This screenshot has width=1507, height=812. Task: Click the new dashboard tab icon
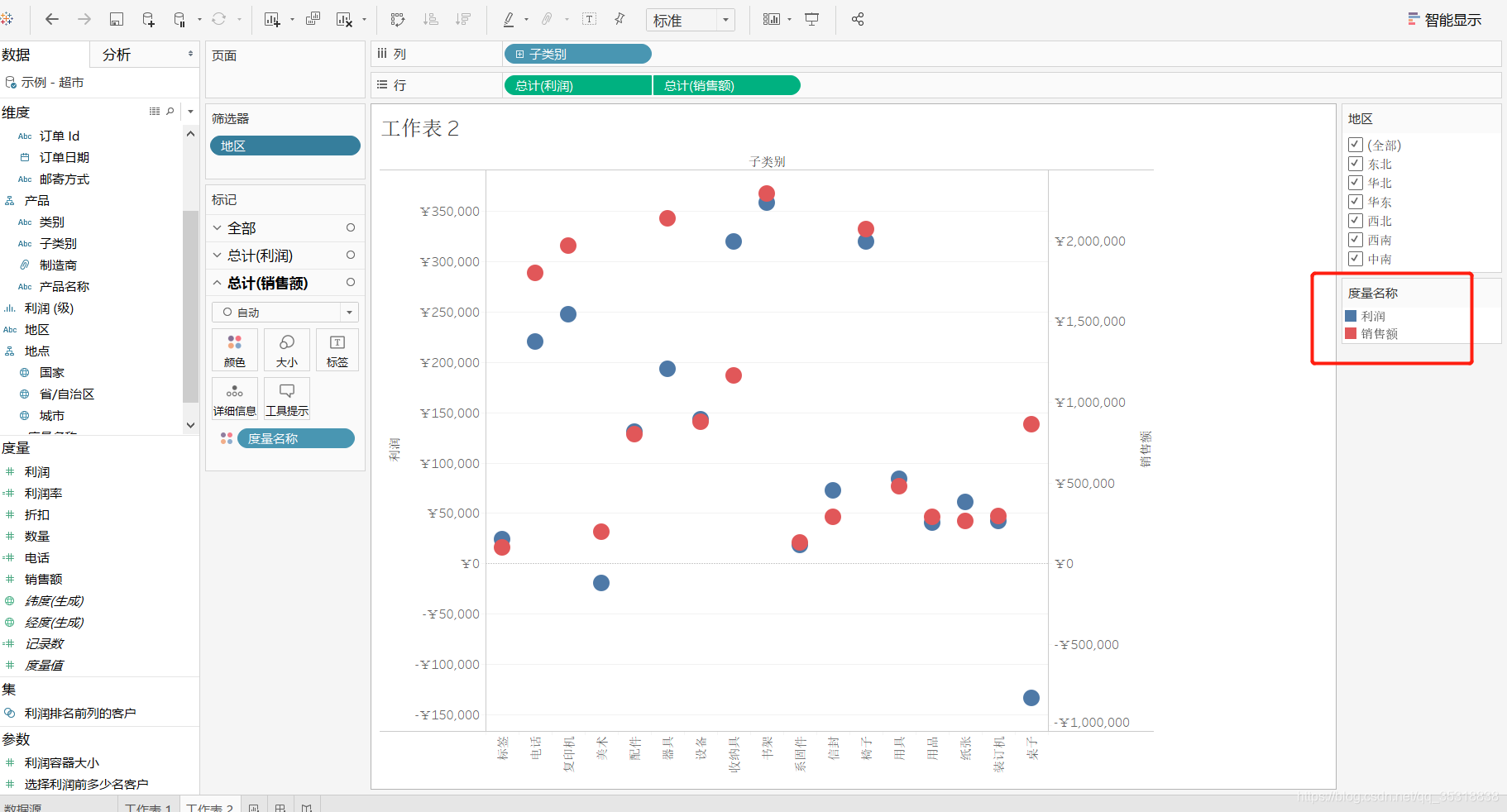[280, 807]
